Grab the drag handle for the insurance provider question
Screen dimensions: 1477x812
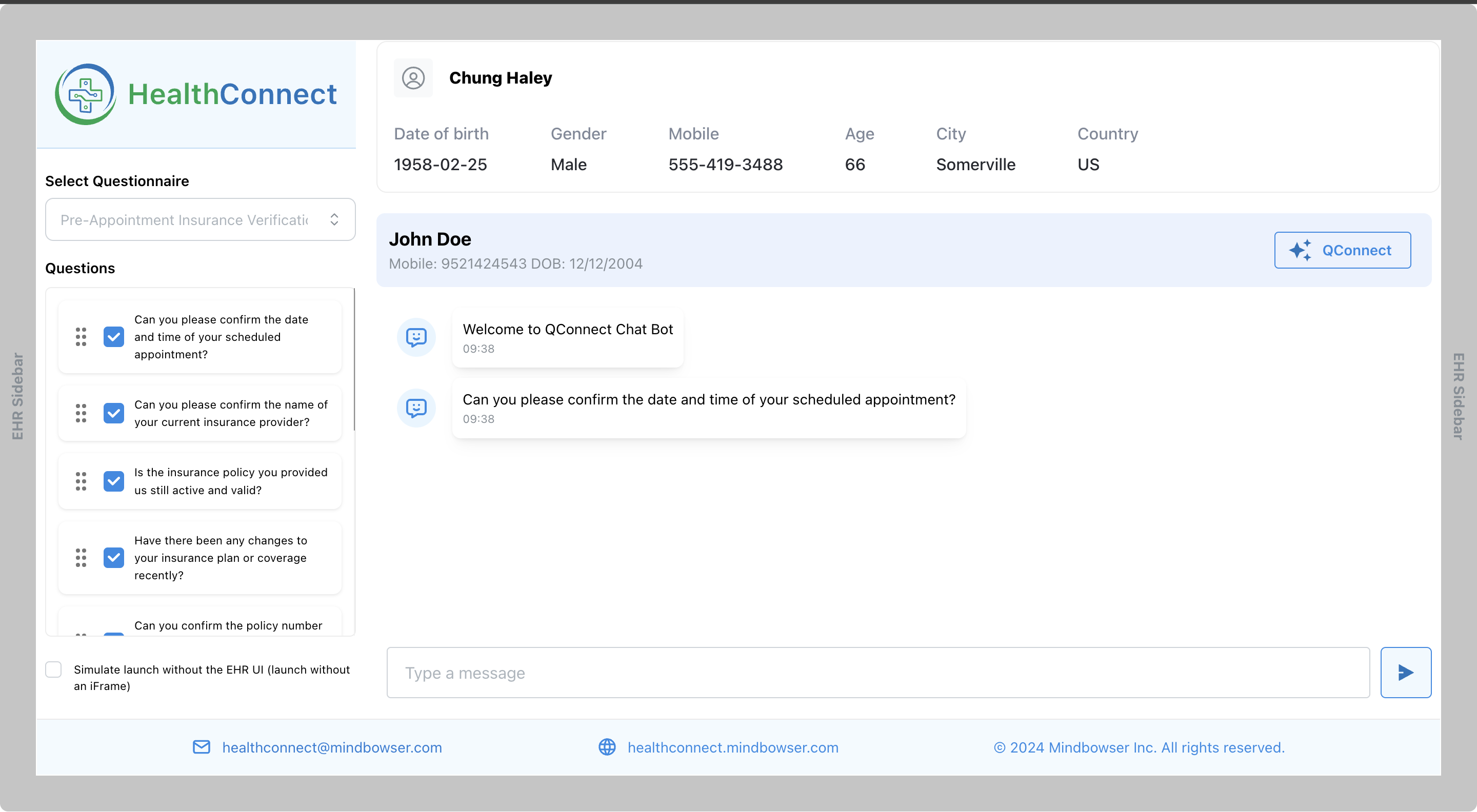coord(81,413)
